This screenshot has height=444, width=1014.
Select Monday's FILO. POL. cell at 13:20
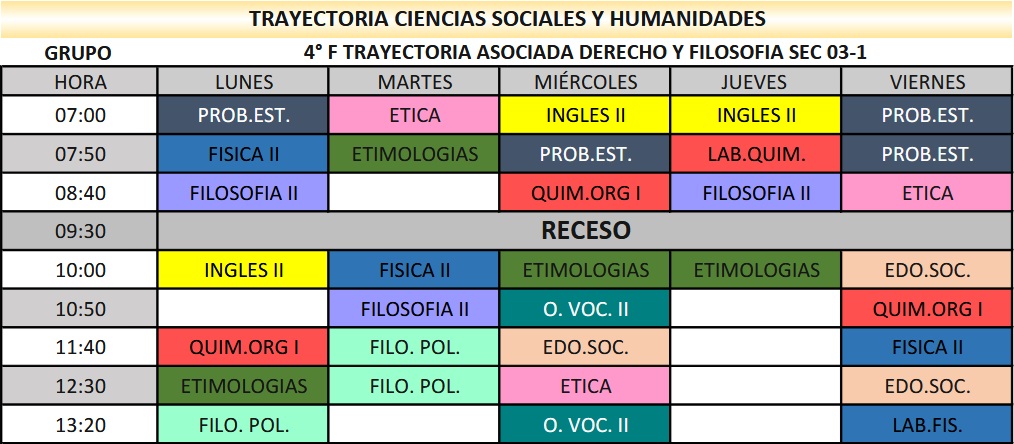(x=244, y=425)
